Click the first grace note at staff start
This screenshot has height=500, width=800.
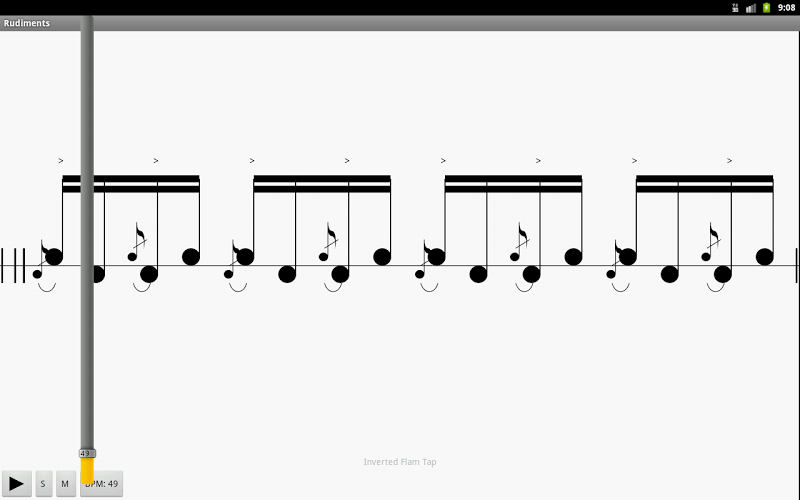(x=37, y=274)
